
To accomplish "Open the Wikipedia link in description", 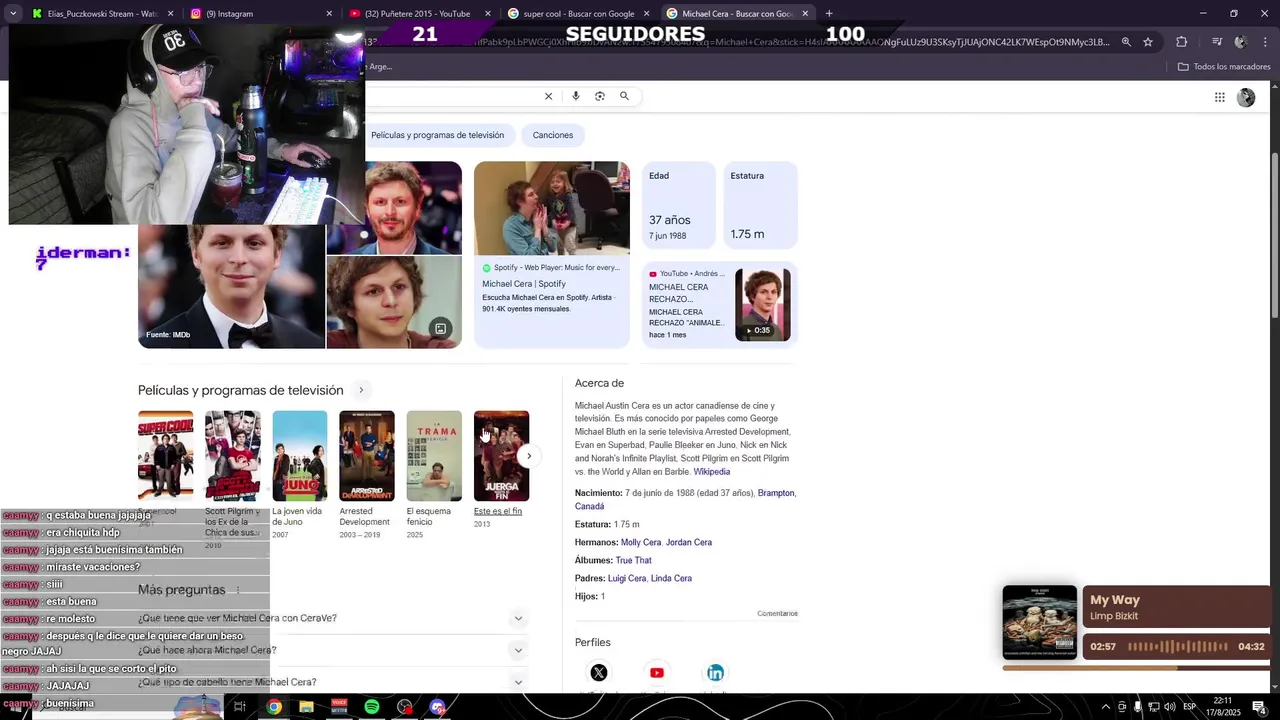I will click(712, 471).
